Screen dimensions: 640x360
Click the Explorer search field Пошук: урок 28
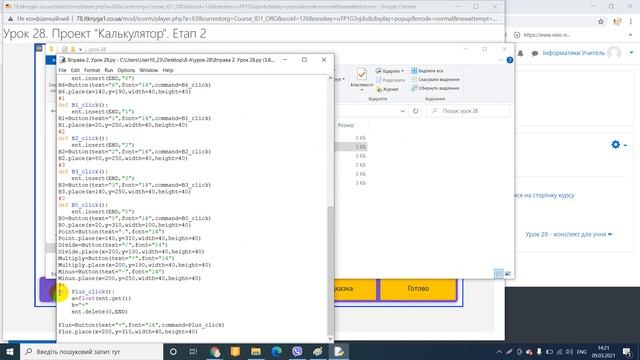click(x=468, y=111)
